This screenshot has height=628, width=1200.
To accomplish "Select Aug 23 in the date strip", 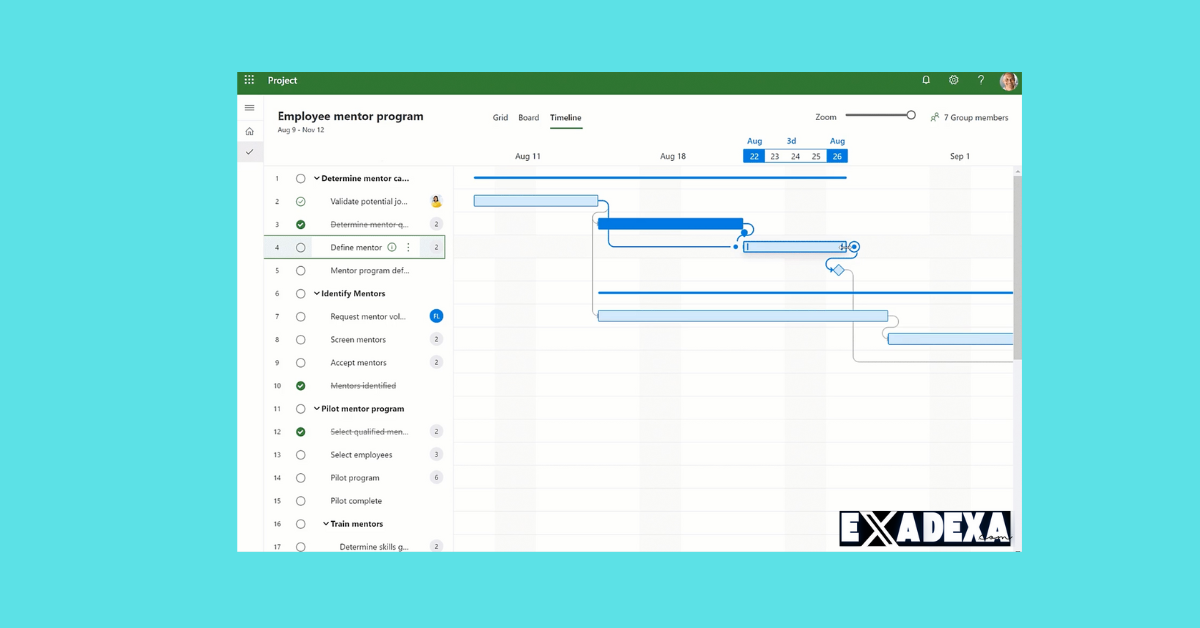I will point(774,156).
